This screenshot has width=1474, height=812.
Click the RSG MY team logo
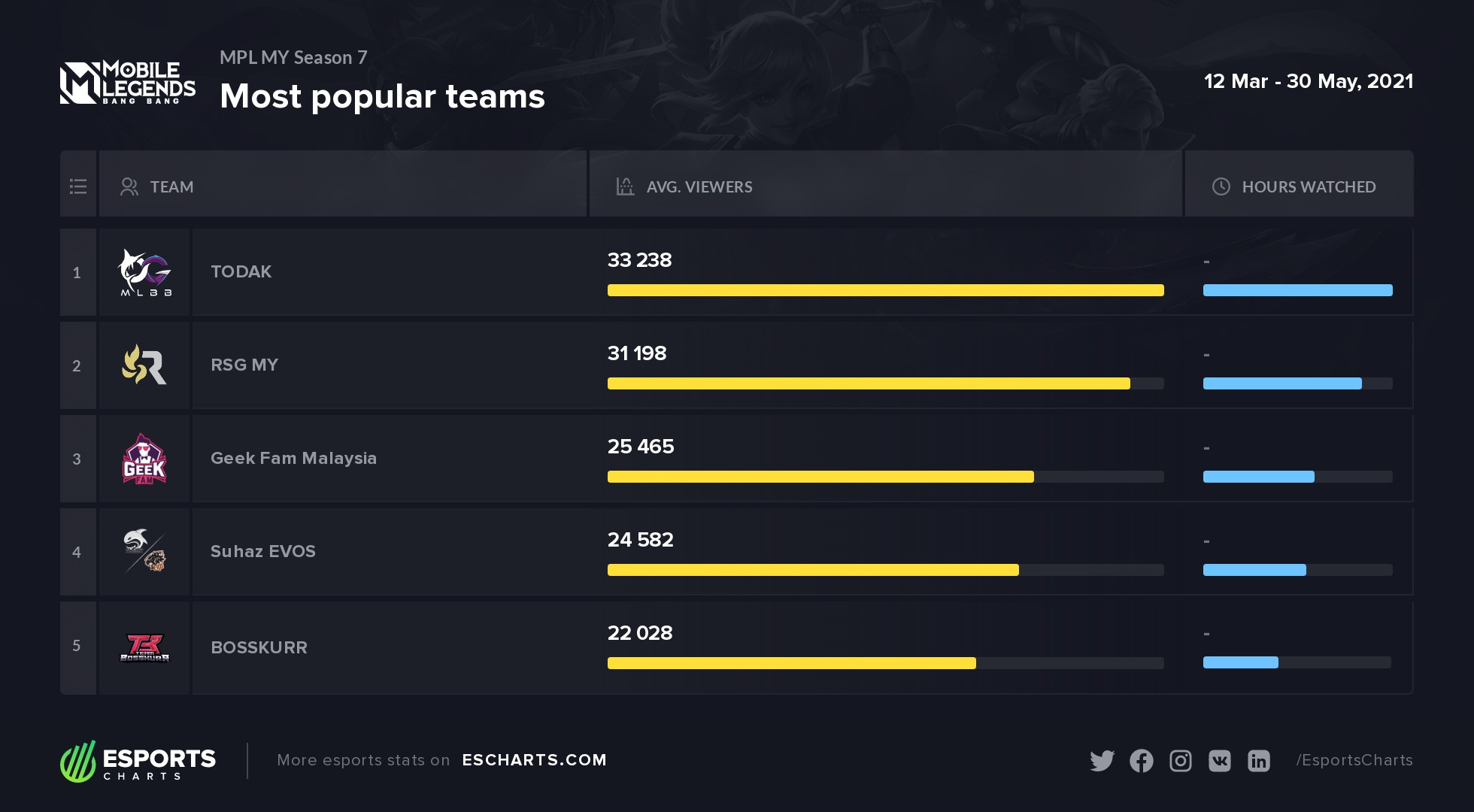144,365
